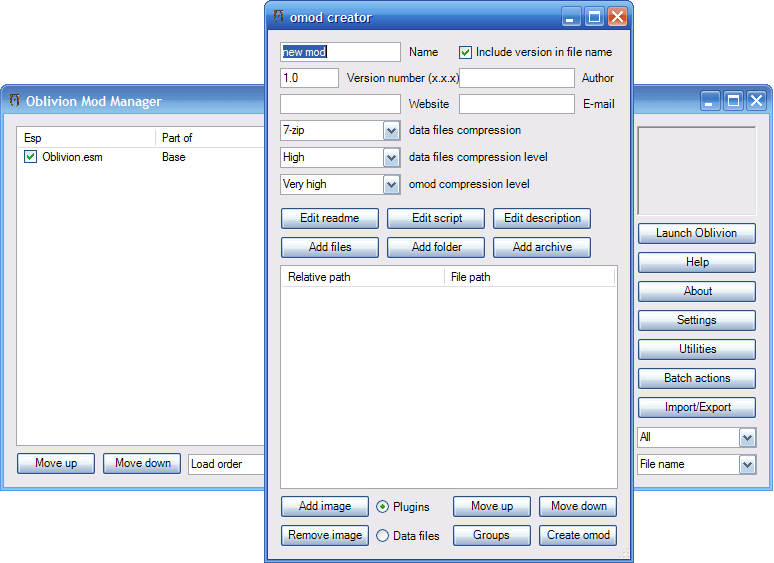Open the About button
The image size is (774, 563).
(x=697, y=292)
